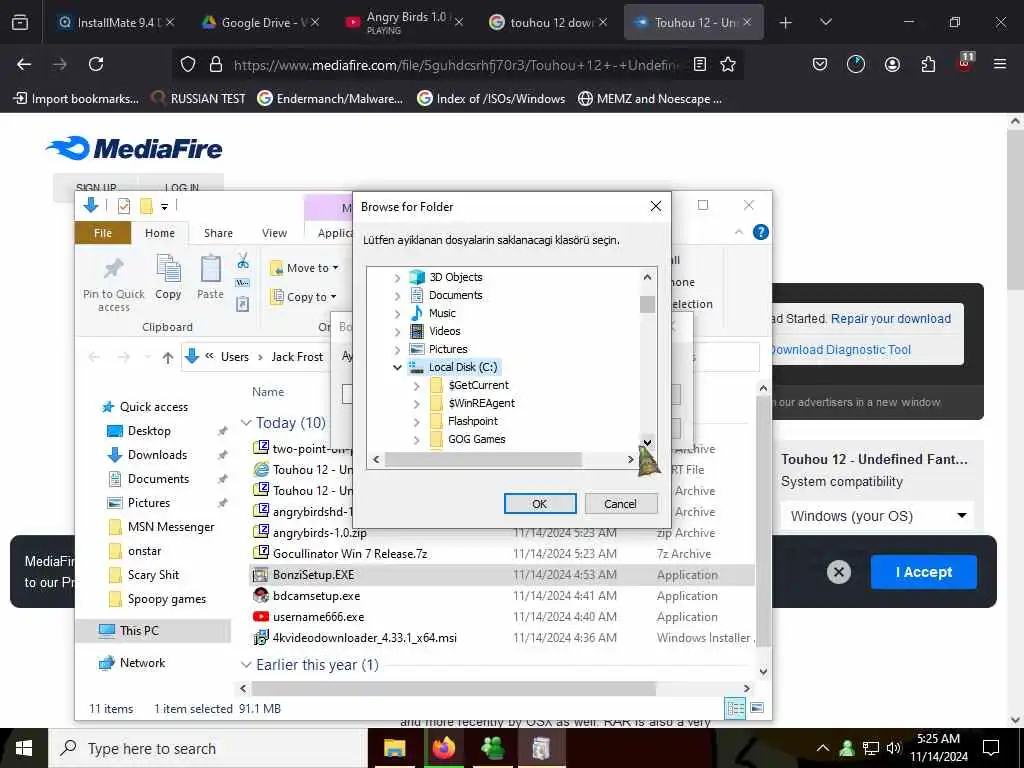Open the extensions puzzle-piece icon
This screenshot has height=768, width=1024.
928,64
